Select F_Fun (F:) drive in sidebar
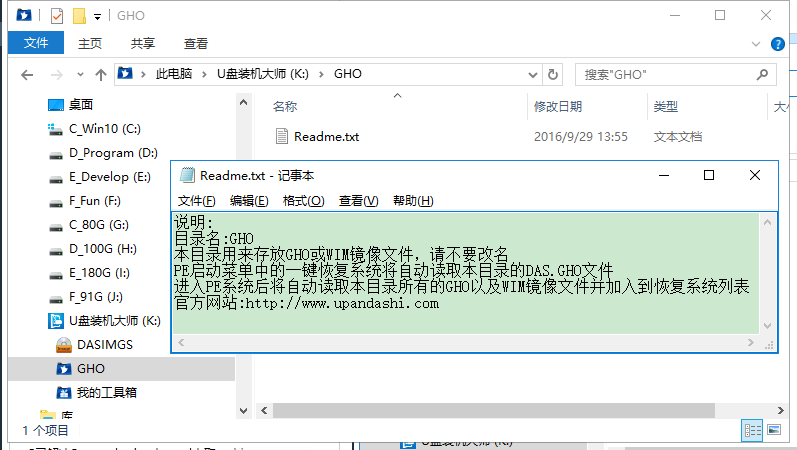This screenshot has height=450, width=797. click(95, 201)
